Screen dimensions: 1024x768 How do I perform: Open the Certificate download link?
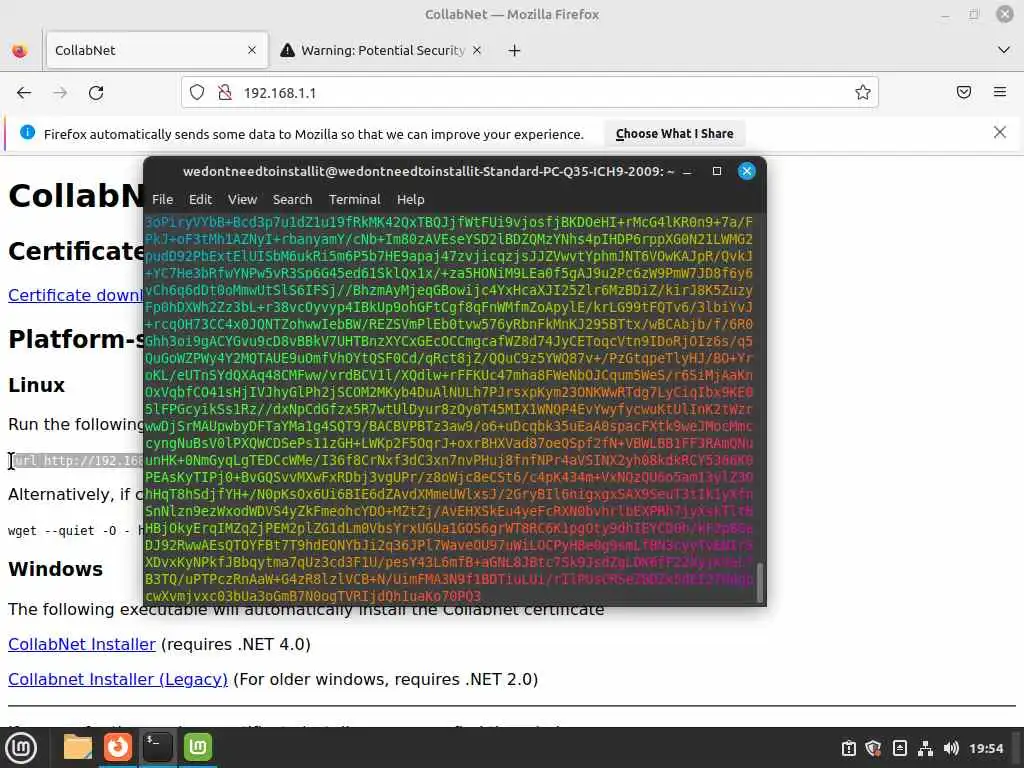75,295
